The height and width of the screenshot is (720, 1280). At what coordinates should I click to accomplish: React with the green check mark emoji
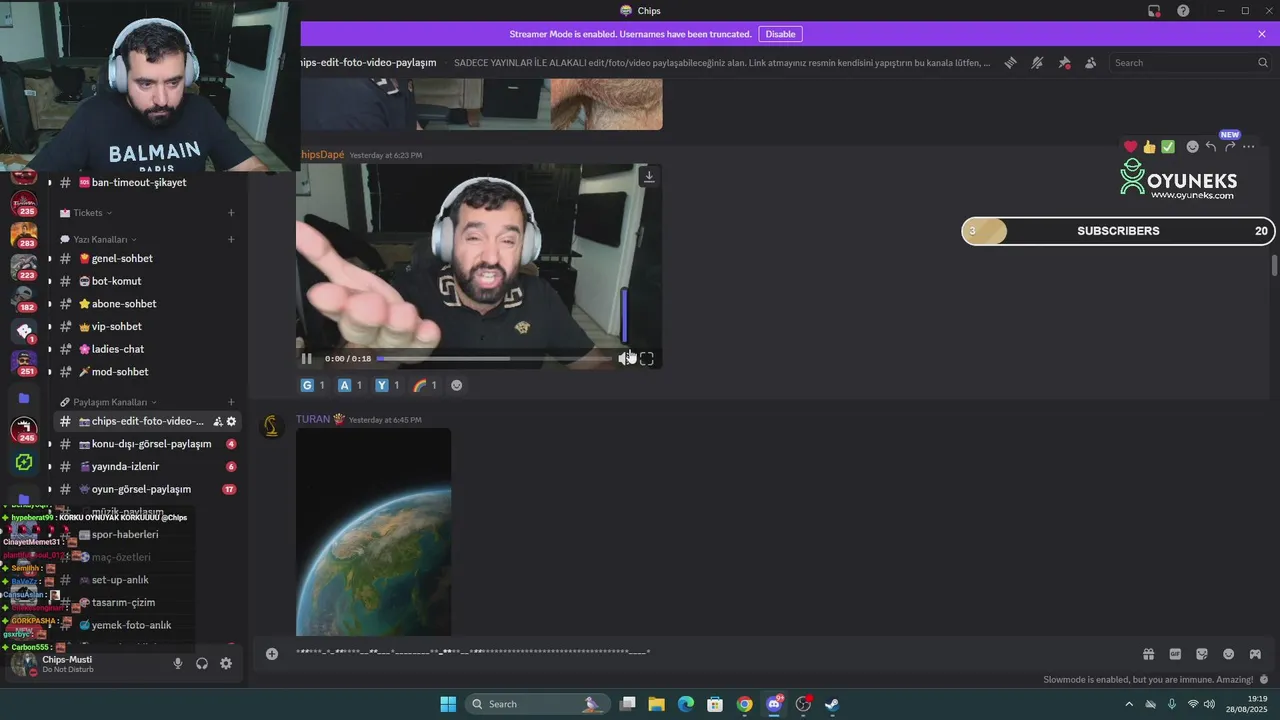point(1168,147)
